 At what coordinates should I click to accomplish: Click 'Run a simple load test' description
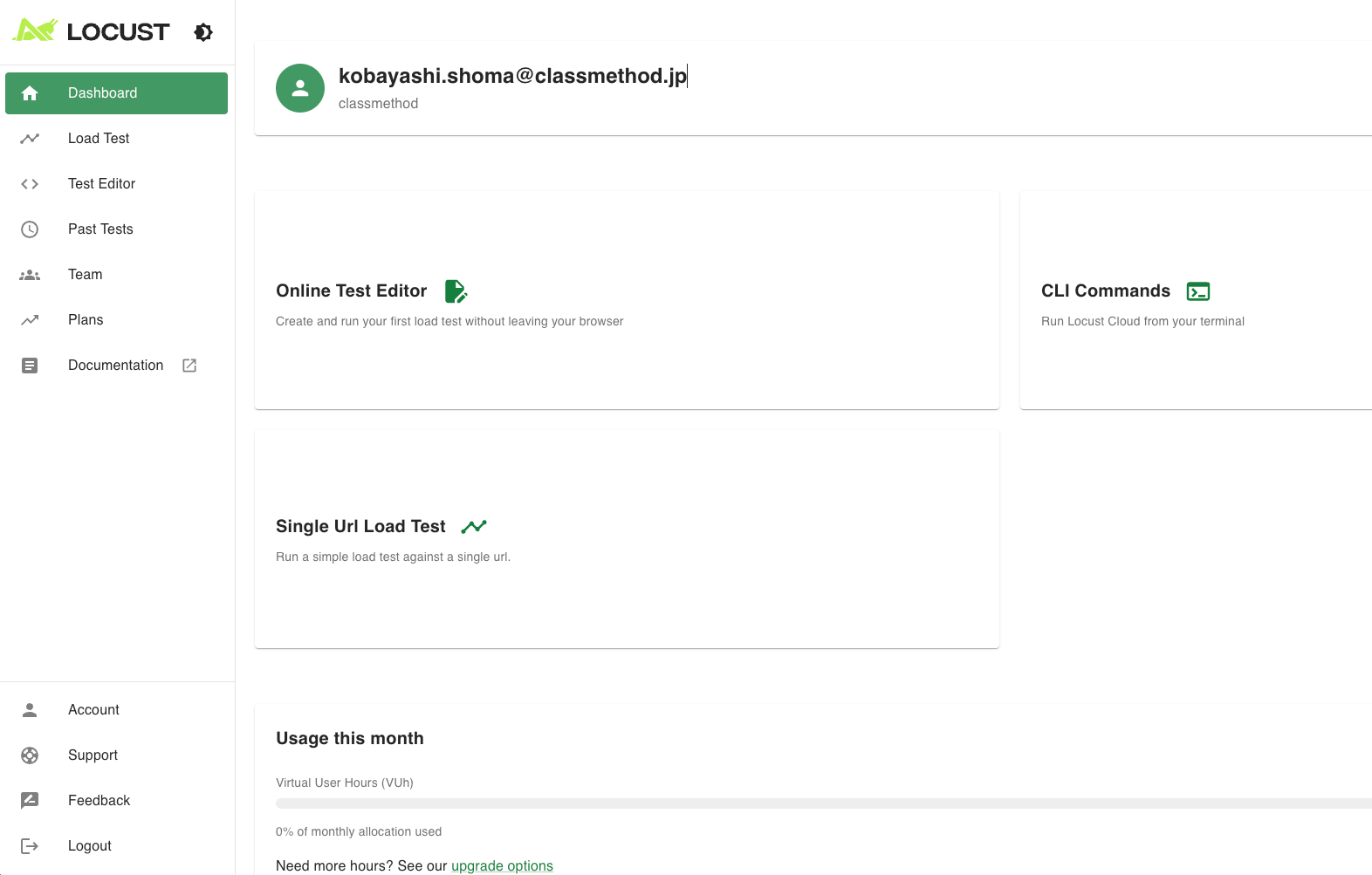click(393, 557)
